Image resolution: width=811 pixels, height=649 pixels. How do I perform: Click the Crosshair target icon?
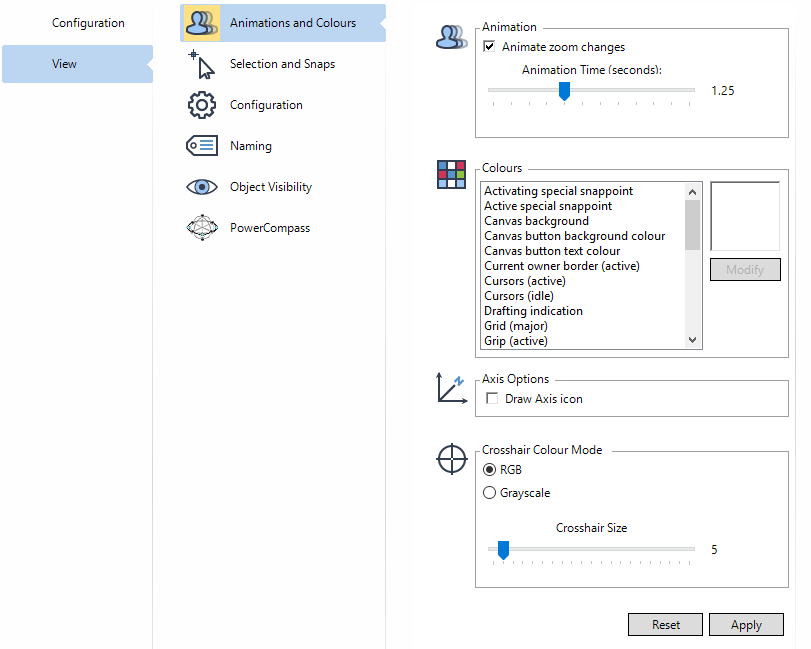point(452,459)
